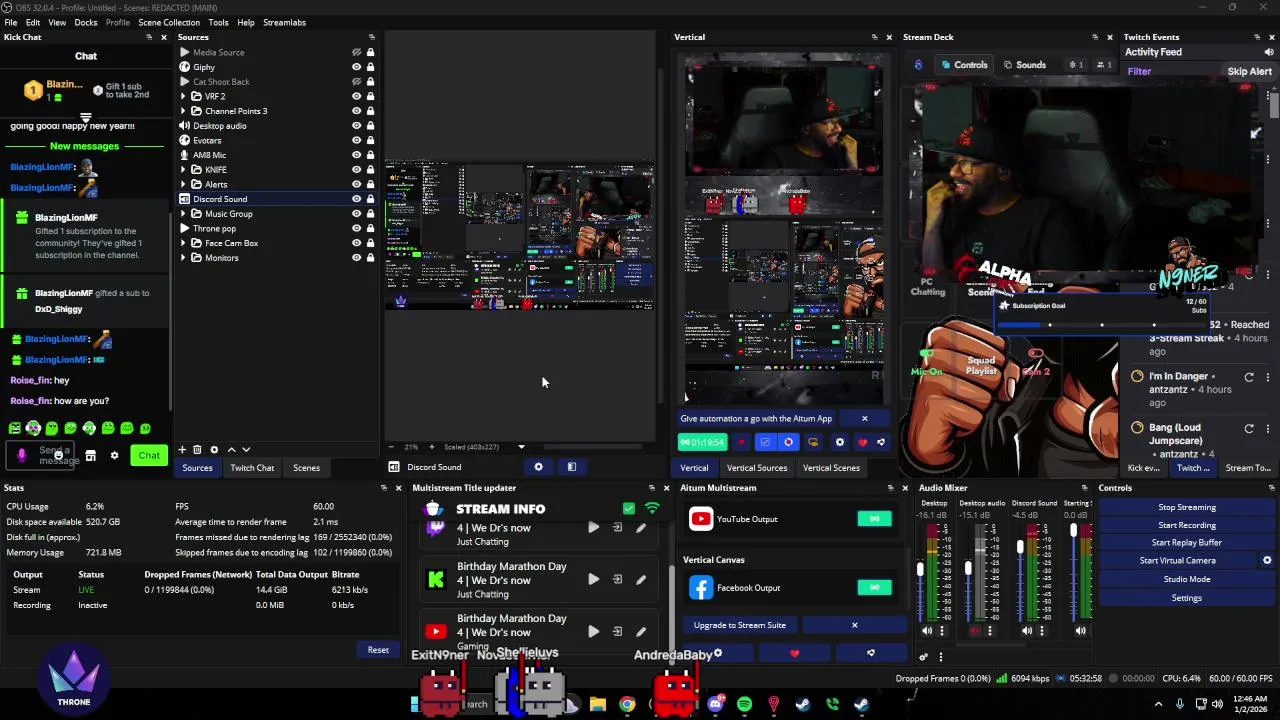Select the Sounds tab in Stream Deck
This screenshot has height=720, width=1280.
tap(1023, 65)
